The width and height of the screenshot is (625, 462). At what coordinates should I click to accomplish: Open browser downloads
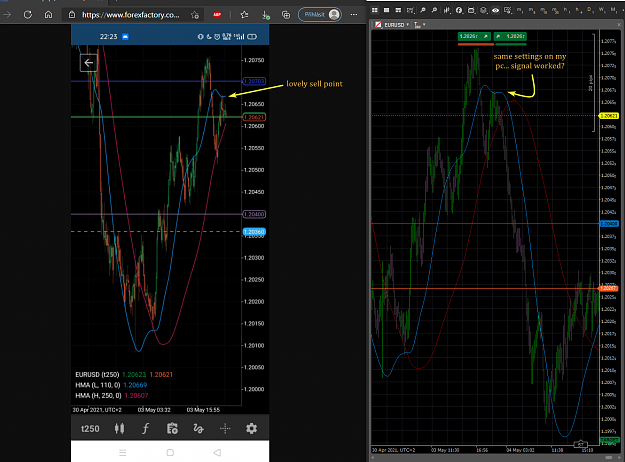[266, 15]
